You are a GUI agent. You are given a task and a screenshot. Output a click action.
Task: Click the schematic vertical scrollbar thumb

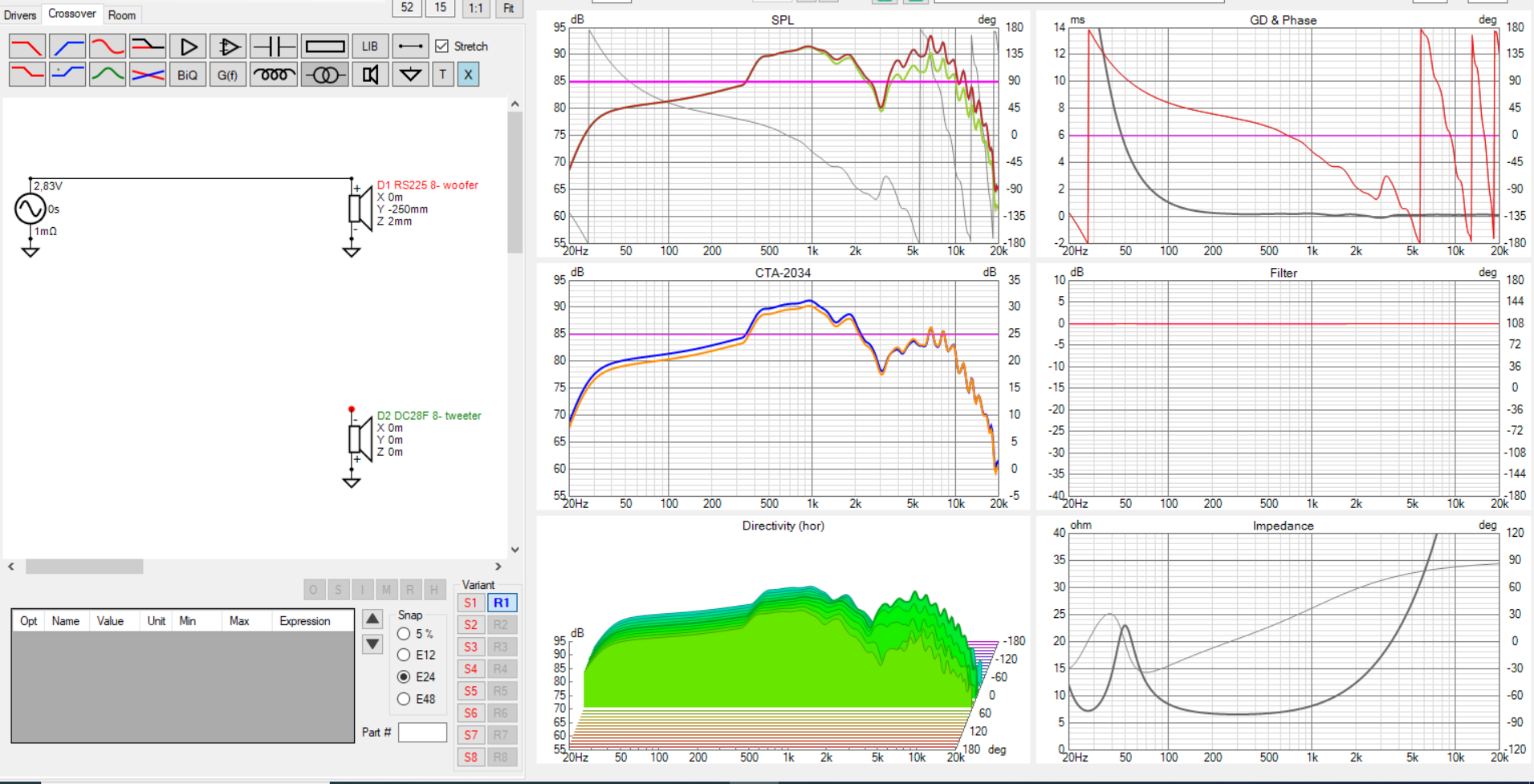tap(515, 182)
